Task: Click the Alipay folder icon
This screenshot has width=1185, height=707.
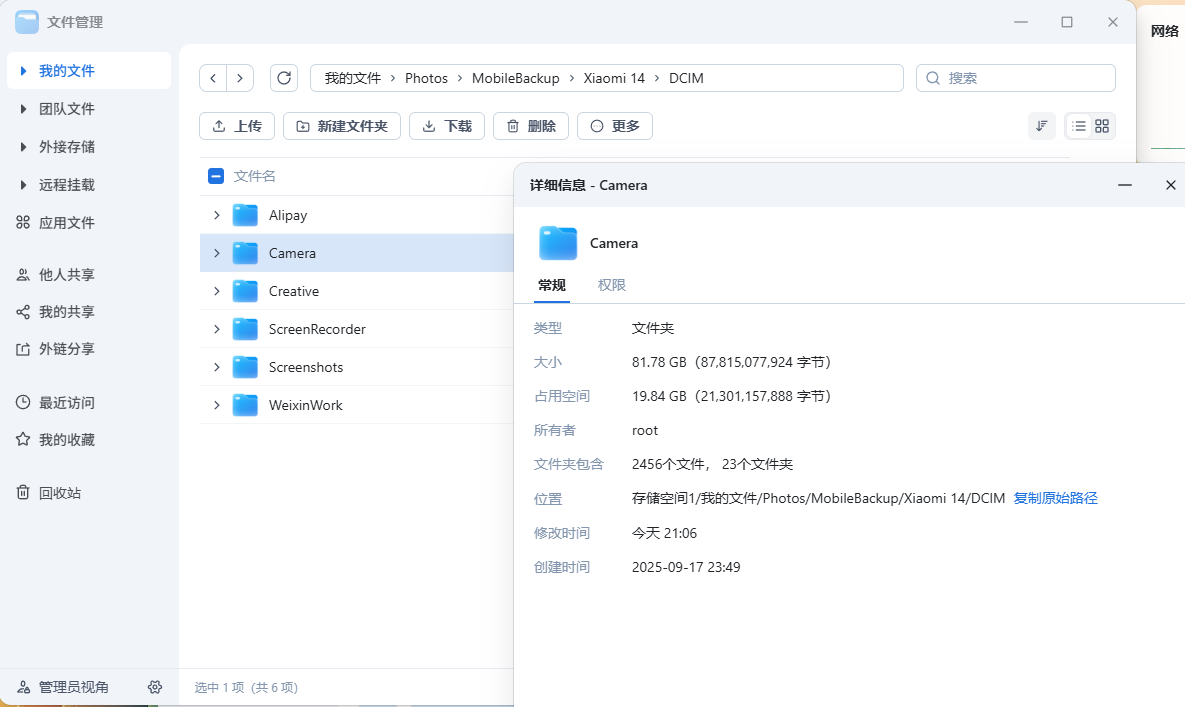Action: pyautogui.click(x=245, y=215)
